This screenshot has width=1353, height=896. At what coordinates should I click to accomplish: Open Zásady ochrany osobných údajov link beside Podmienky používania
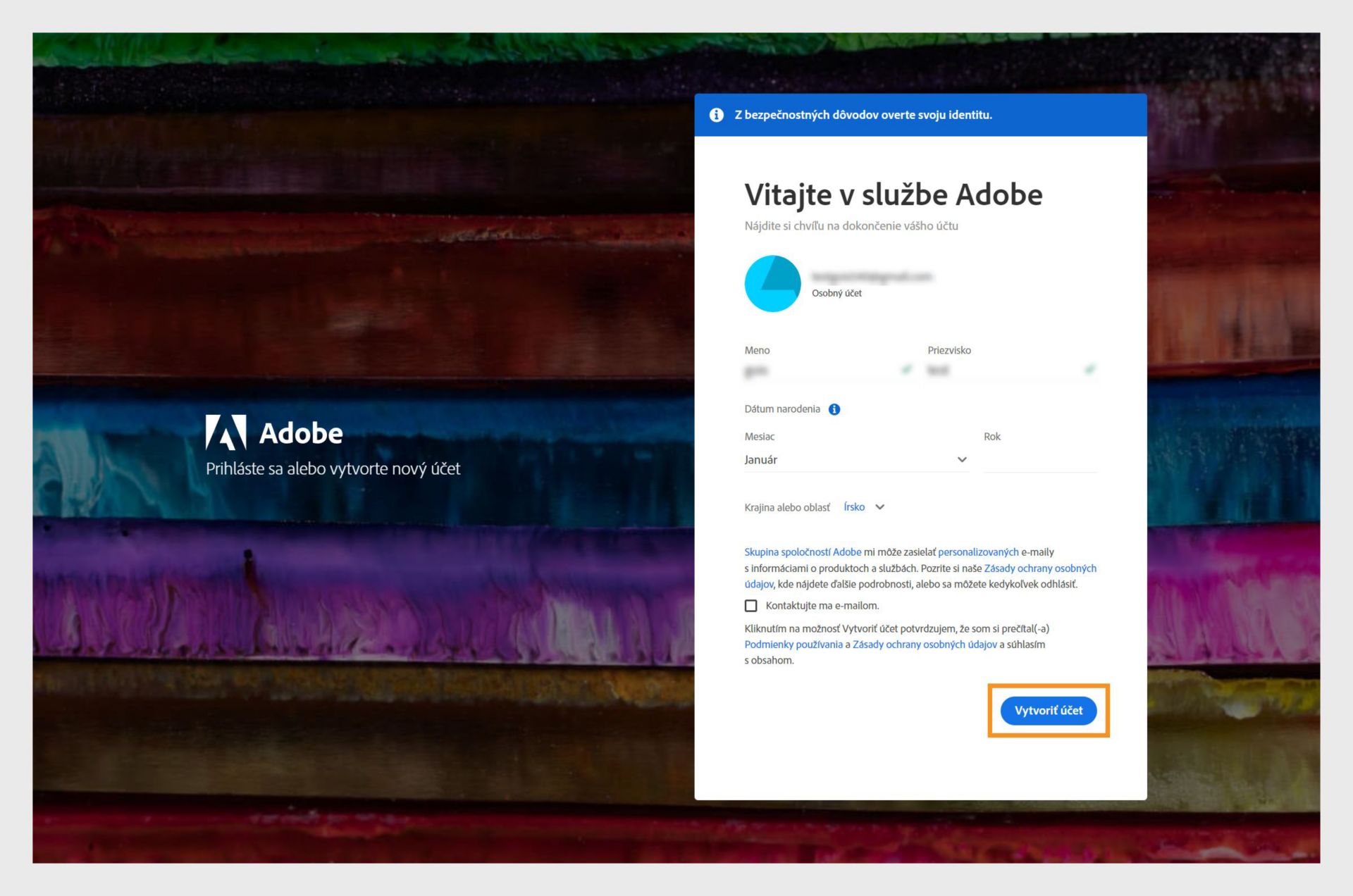coord(925,645)
